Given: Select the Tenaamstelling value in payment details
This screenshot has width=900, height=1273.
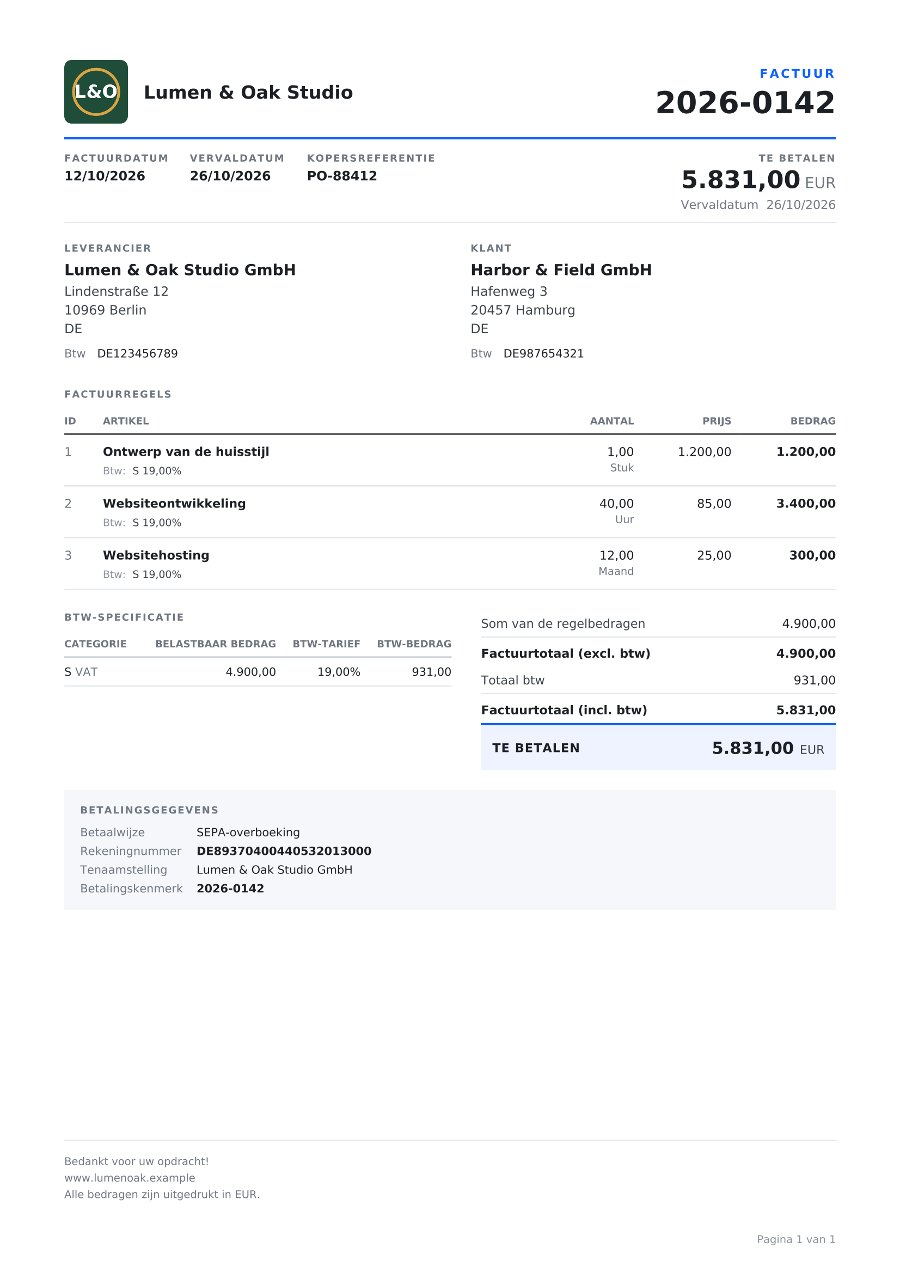Looking at the screenshot, I should point(275,870).
